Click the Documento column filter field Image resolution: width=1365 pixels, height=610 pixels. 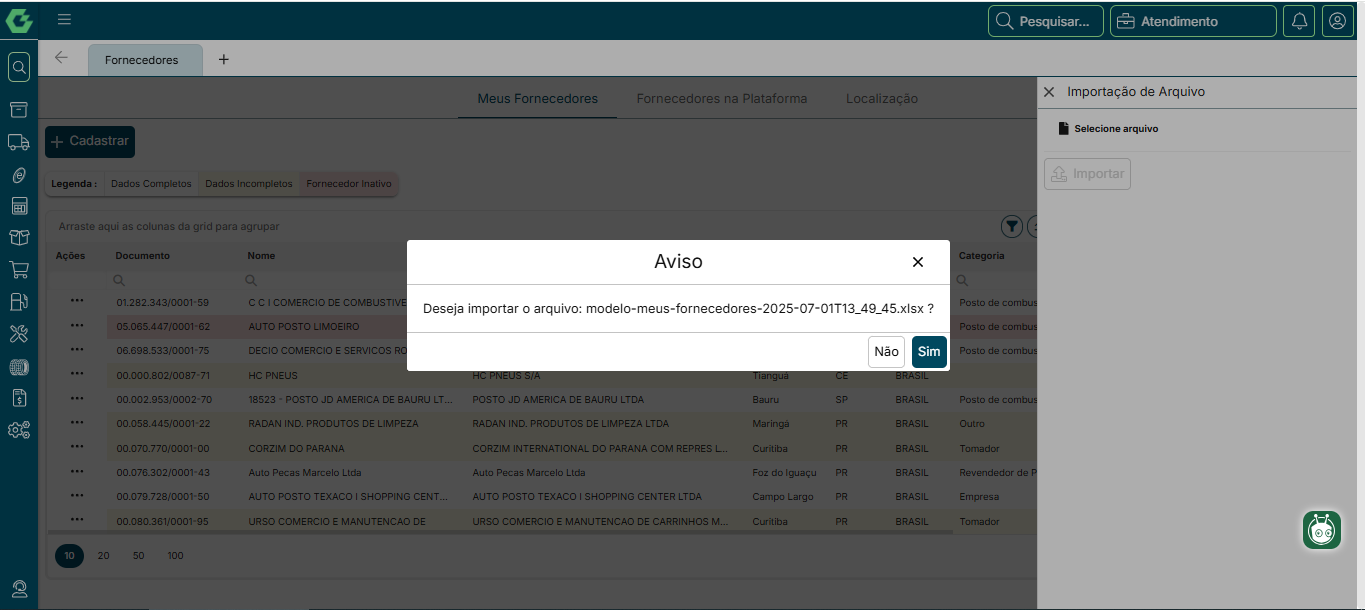(x=175, y=280)
